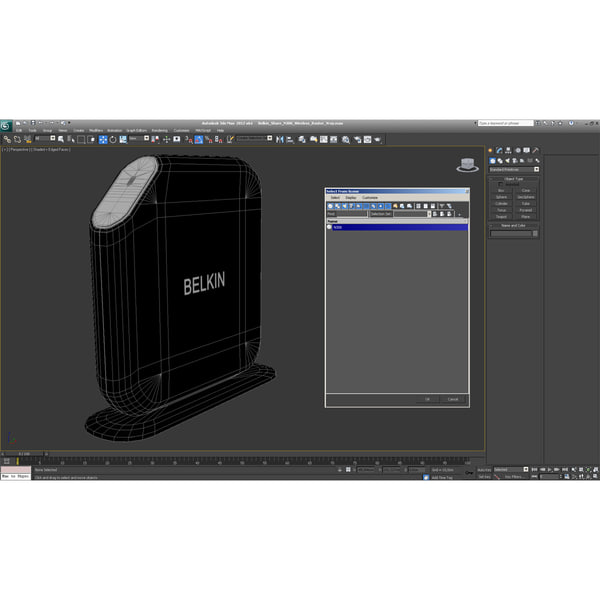The image size is (600, 600).
Task: Collapse the Name and Color rollout
Action: tap(514, 225)
